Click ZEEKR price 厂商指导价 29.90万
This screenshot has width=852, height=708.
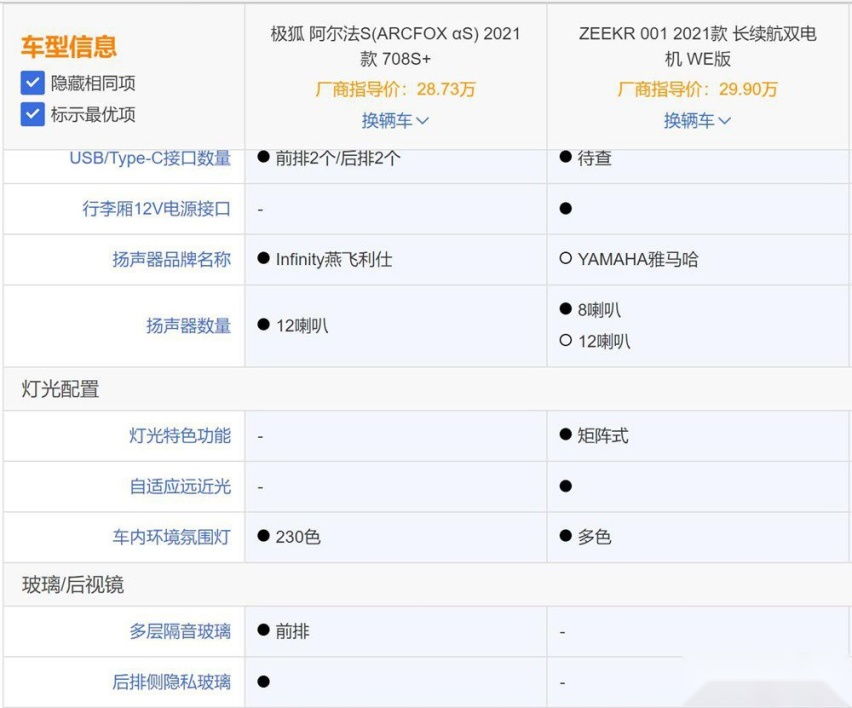point(697,89)
